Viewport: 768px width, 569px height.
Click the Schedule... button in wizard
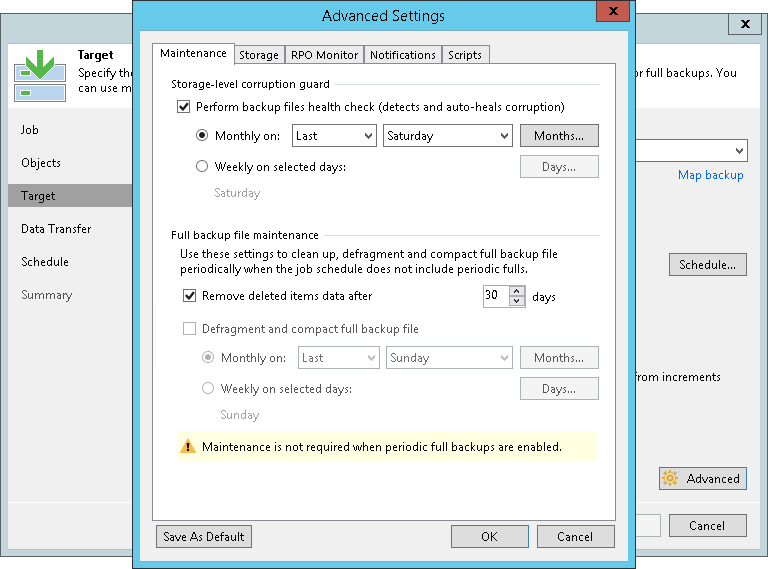click(x=708, y=265)
